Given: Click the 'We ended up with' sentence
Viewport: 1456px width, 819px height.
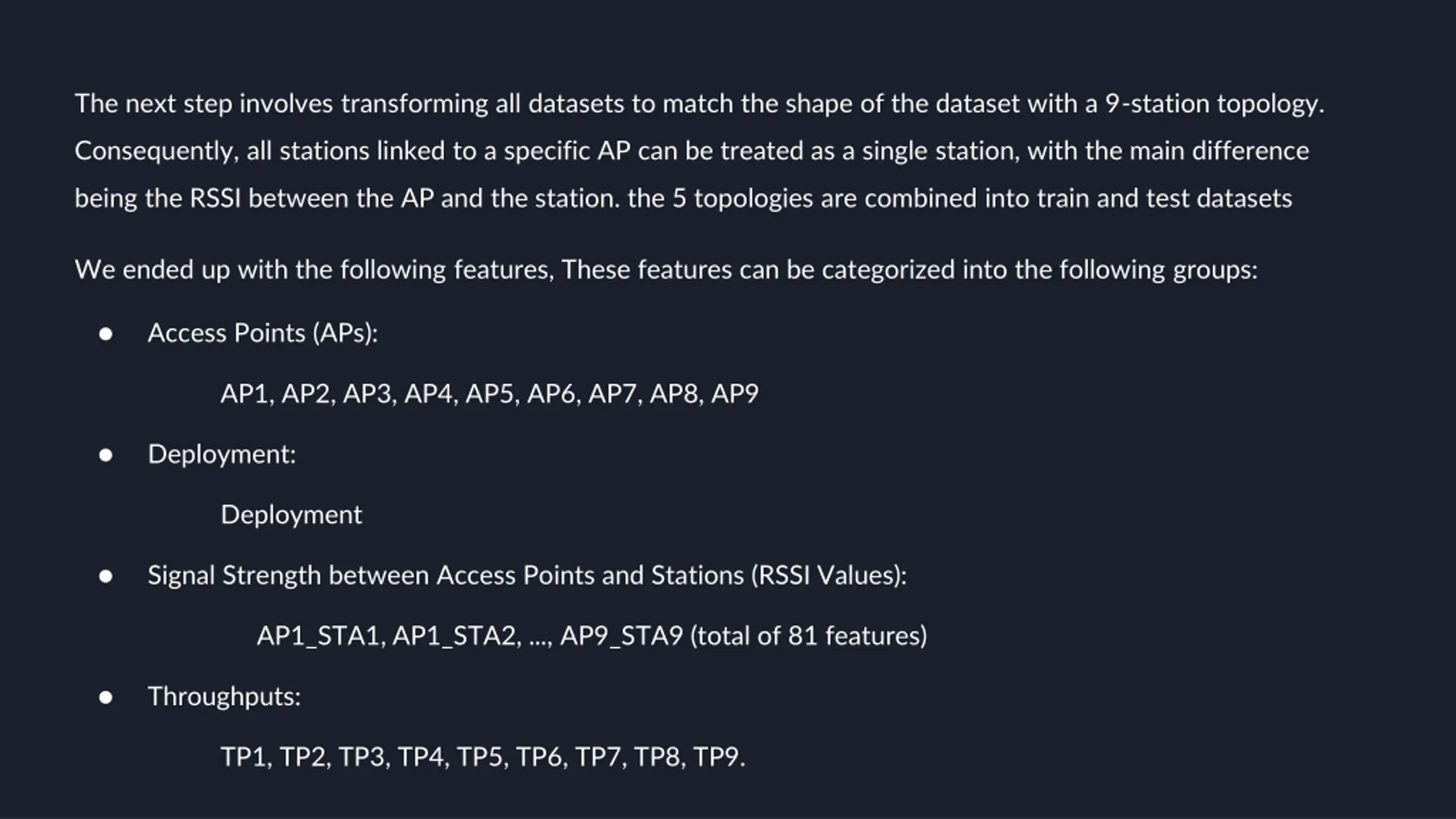Looking at the screenshot, I should [x=666, y=270].
